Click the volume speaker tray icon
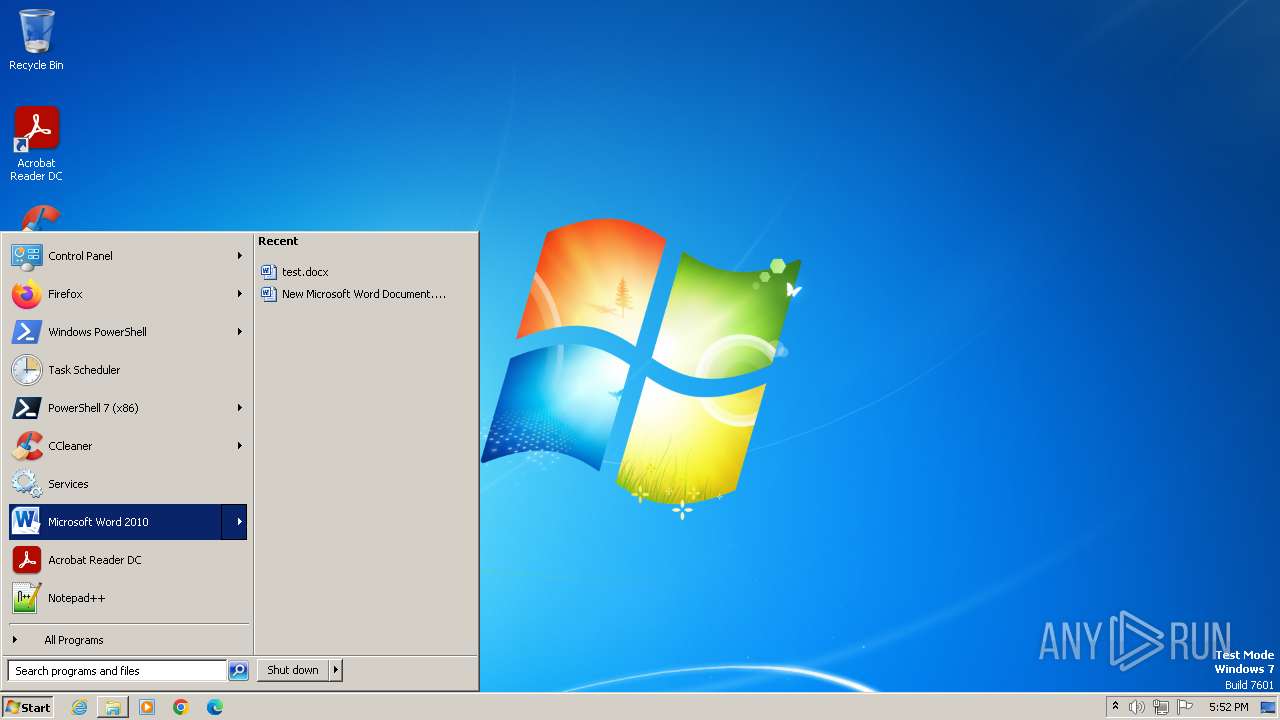Image resolution: width=1280 pixels, height=720 pixels. [x=1137, y=707]
